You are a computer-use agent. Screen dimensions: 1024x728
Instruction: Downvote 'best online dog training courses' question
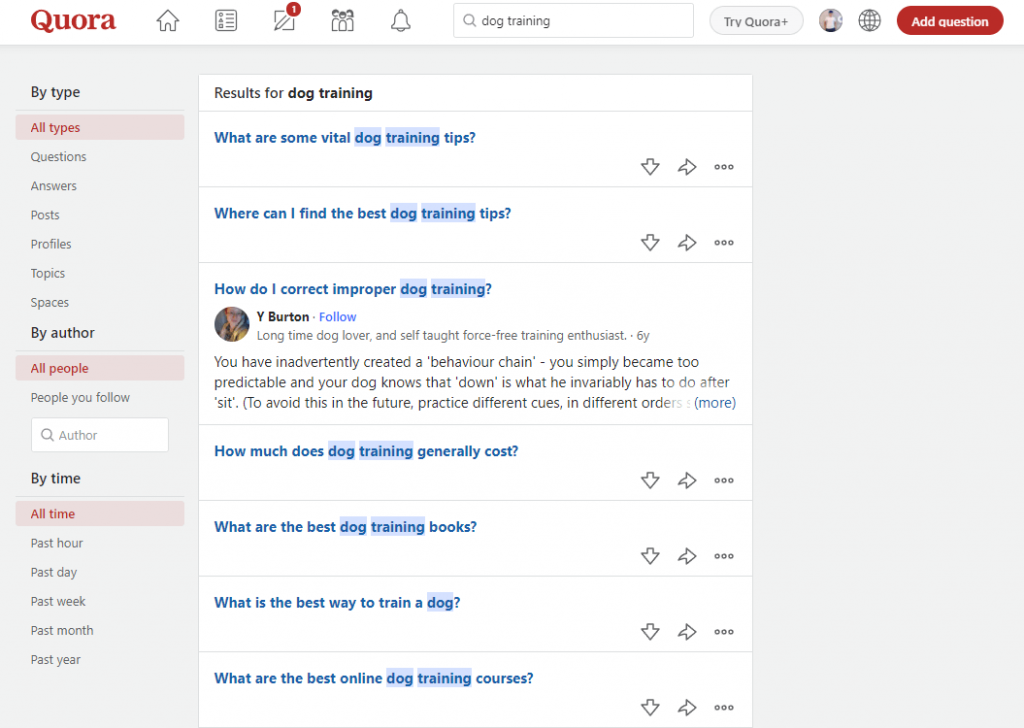650,707
